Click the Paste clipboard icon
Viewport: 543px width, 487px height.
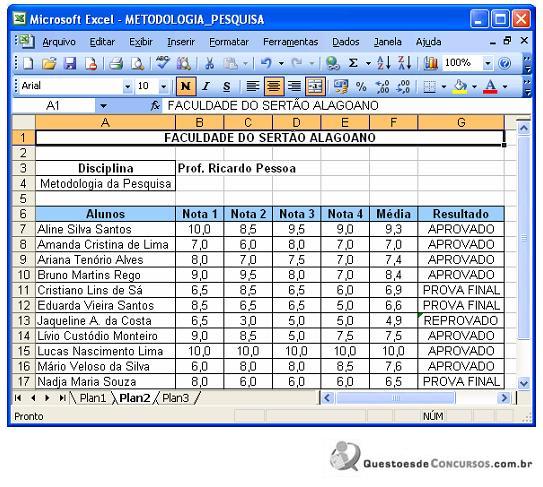(x=230, y=63)
